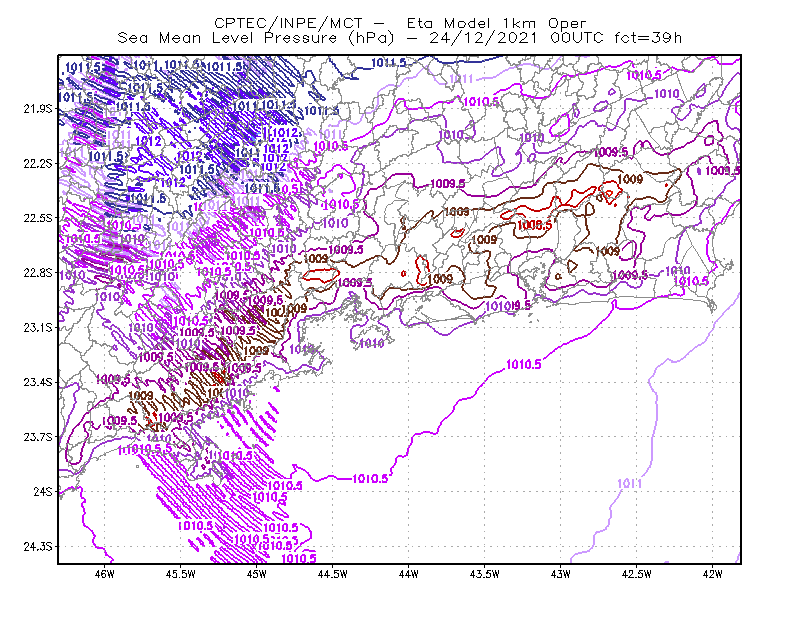Click the 42W longitude axis label
This screenshot has height=618, width=800.
pos(712,574)
